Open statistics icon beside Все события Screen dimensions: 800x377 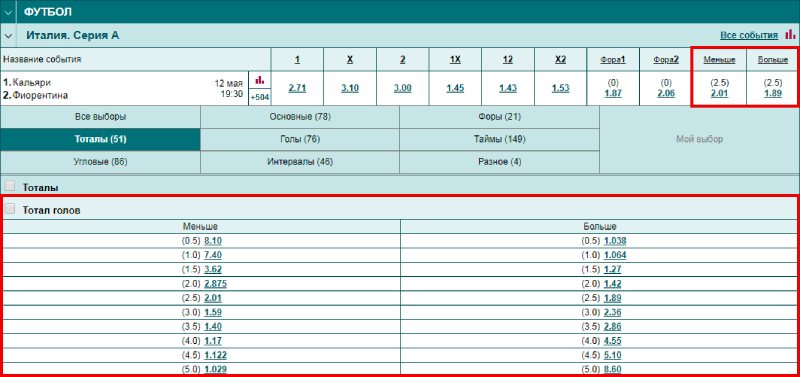click(790, 34)
